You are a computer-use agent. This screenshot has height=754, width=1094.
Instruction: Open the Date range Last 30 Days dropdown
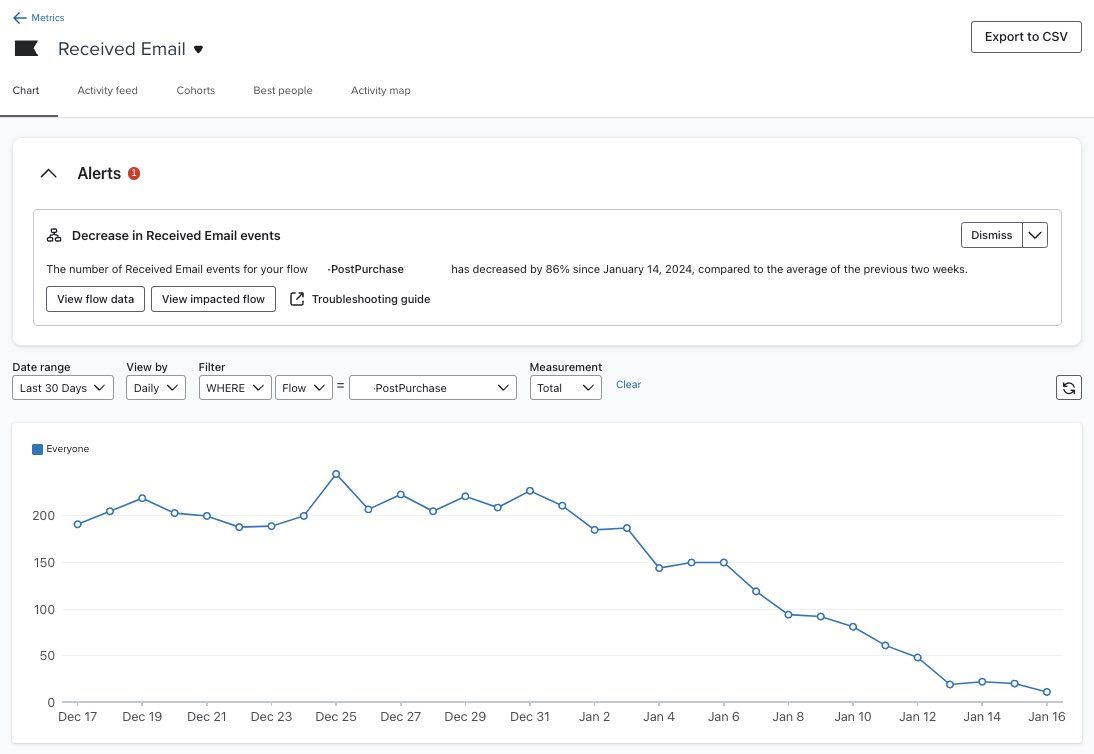(63, 388)
